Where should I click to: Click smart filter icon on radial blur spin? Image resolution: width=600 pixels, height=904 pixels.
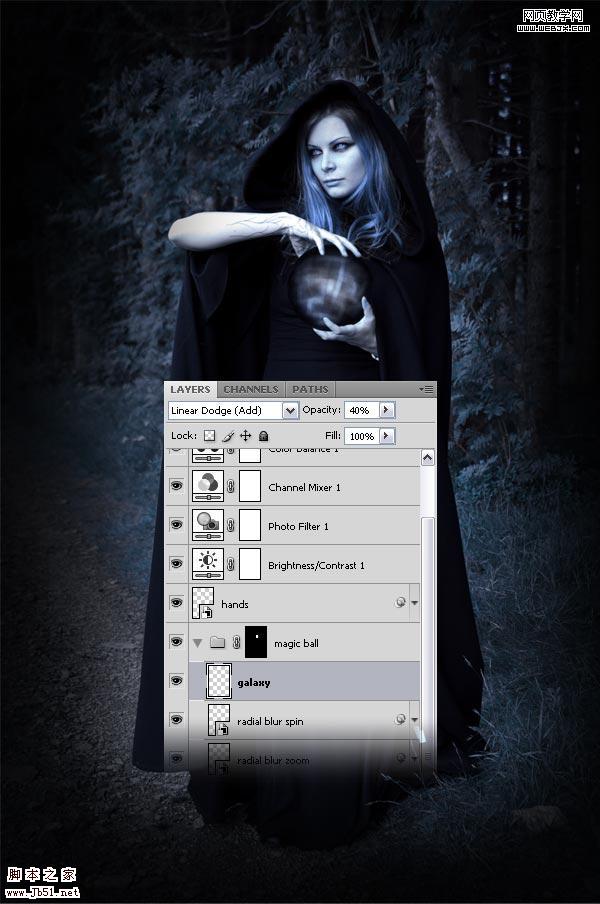(x=400, y=720)
